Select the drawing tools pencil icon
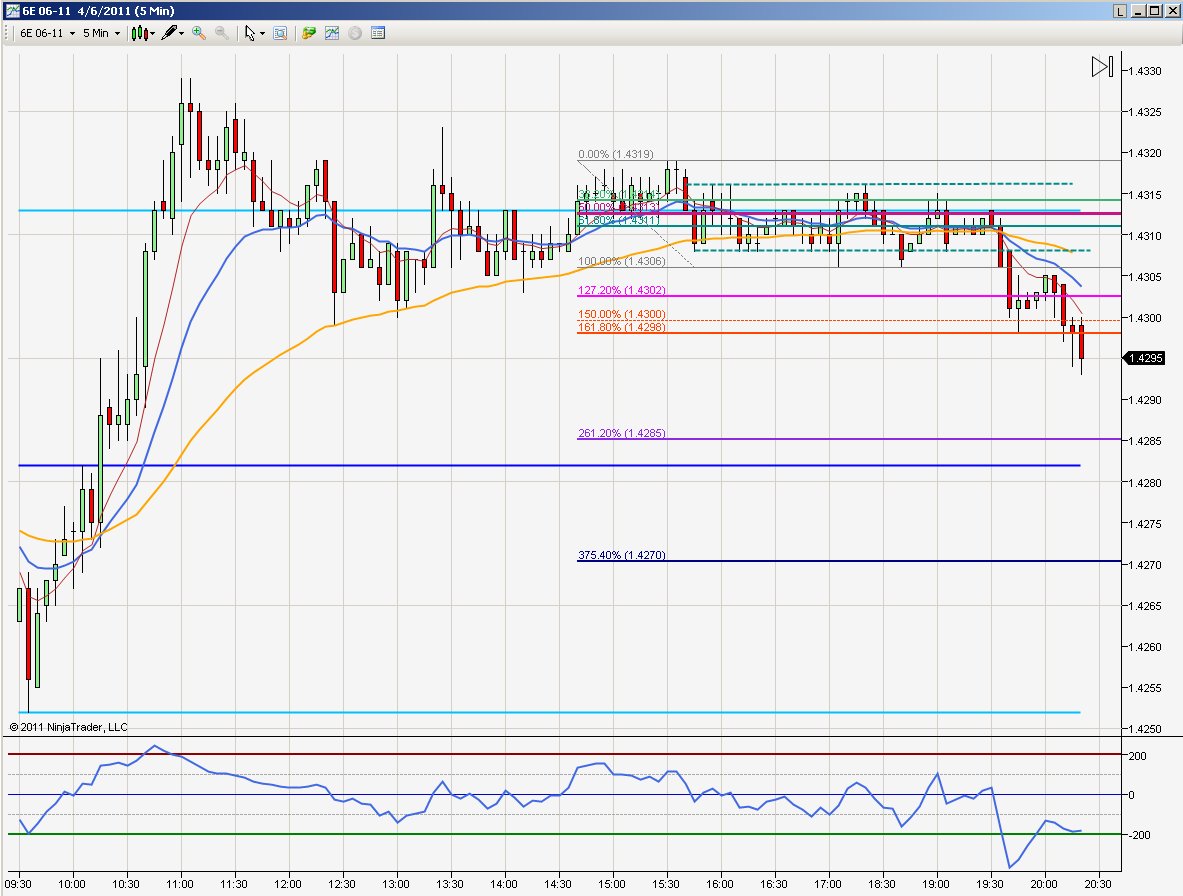This screenshot has height=896, width=1183. point(168,33)
